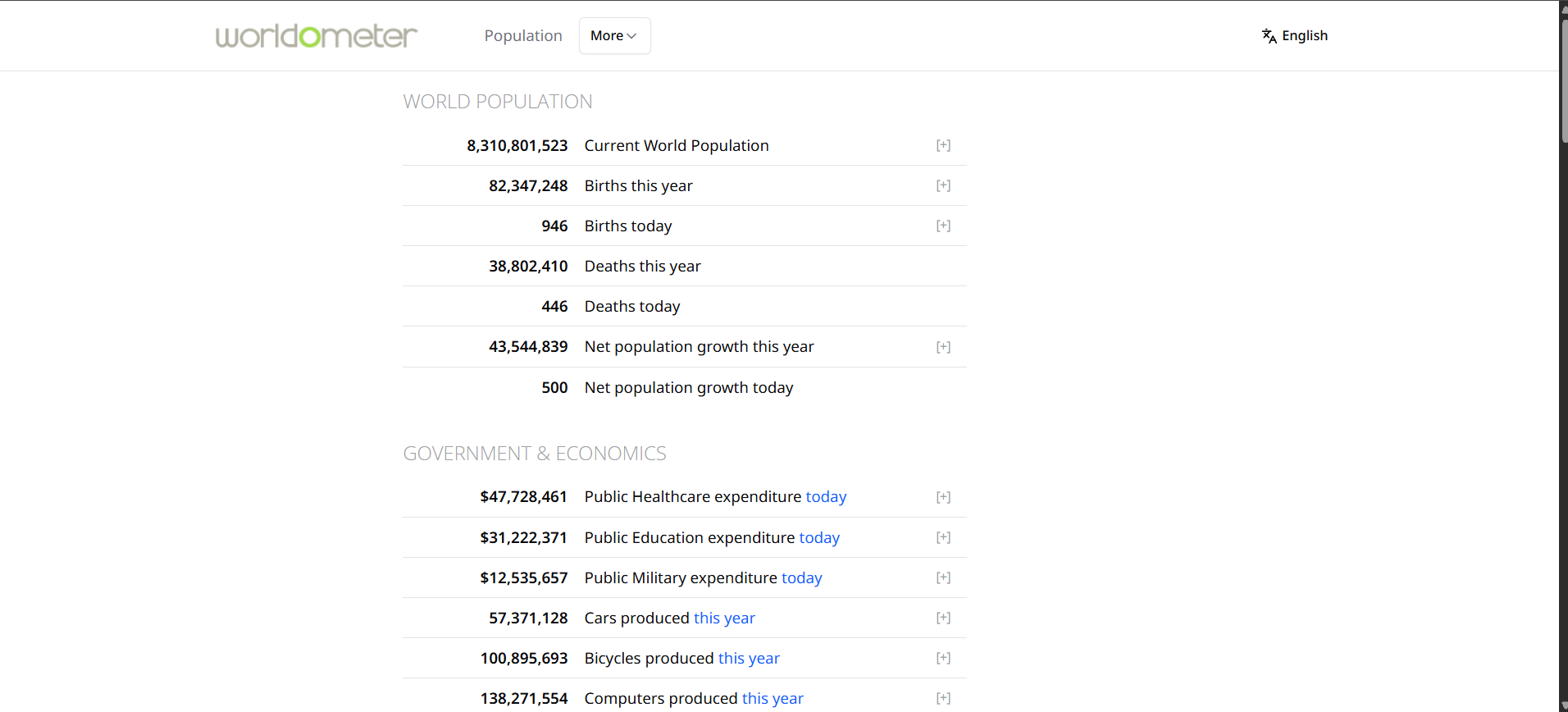Expand details for Current World Population

point(943,145)
